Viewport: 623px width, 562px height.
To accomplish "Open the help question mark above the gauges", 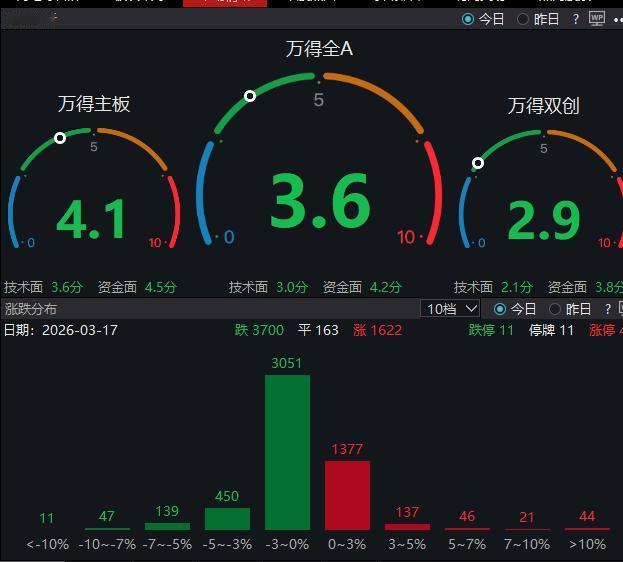I will [575, 19].
